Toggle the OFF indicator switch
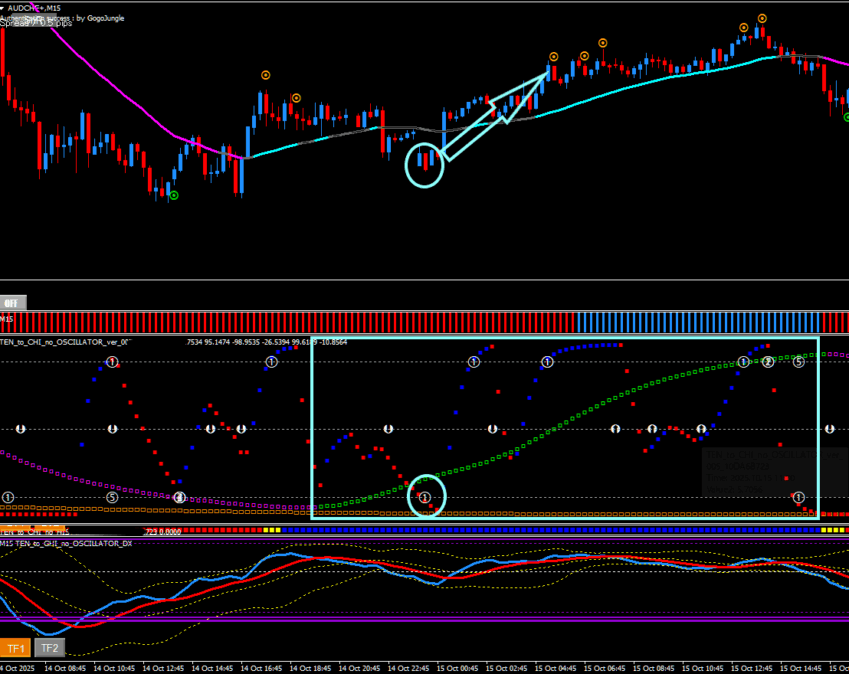849x674 pixels. pos(13,302)
